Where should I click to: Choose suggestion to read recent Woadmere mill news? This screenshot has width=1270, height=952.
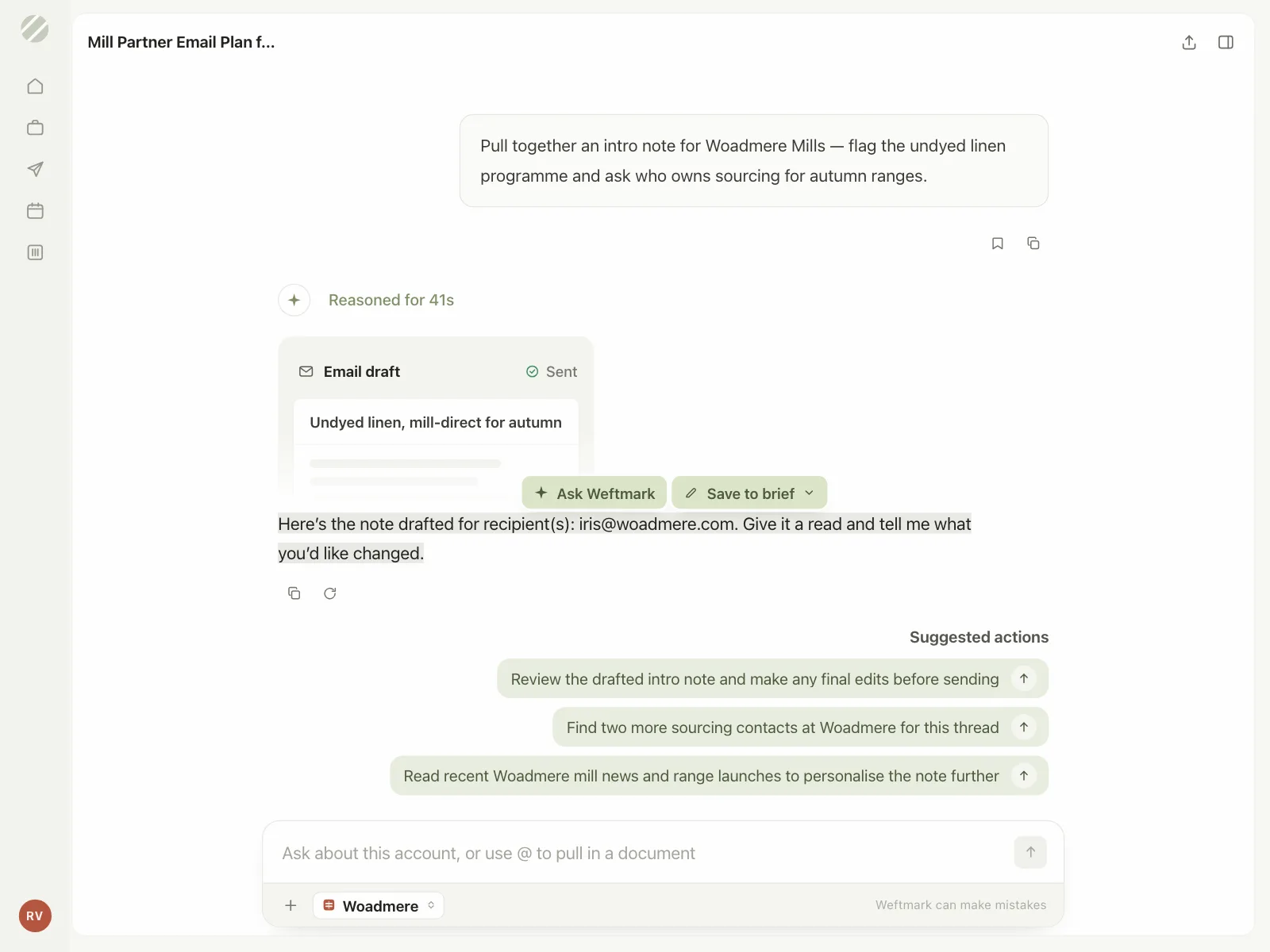(719, 776)
